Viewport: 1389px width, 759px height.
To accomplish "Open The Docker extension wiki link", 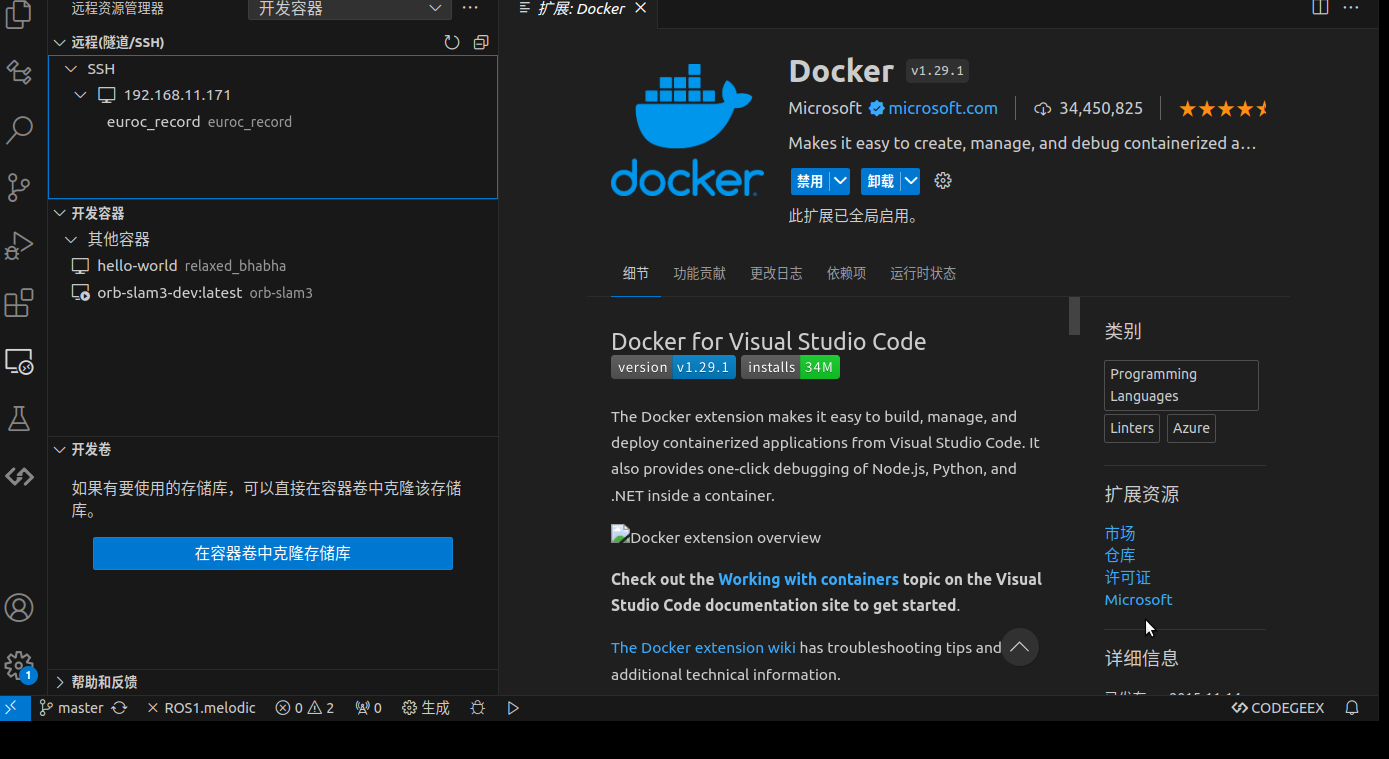I will coord(703,647).
